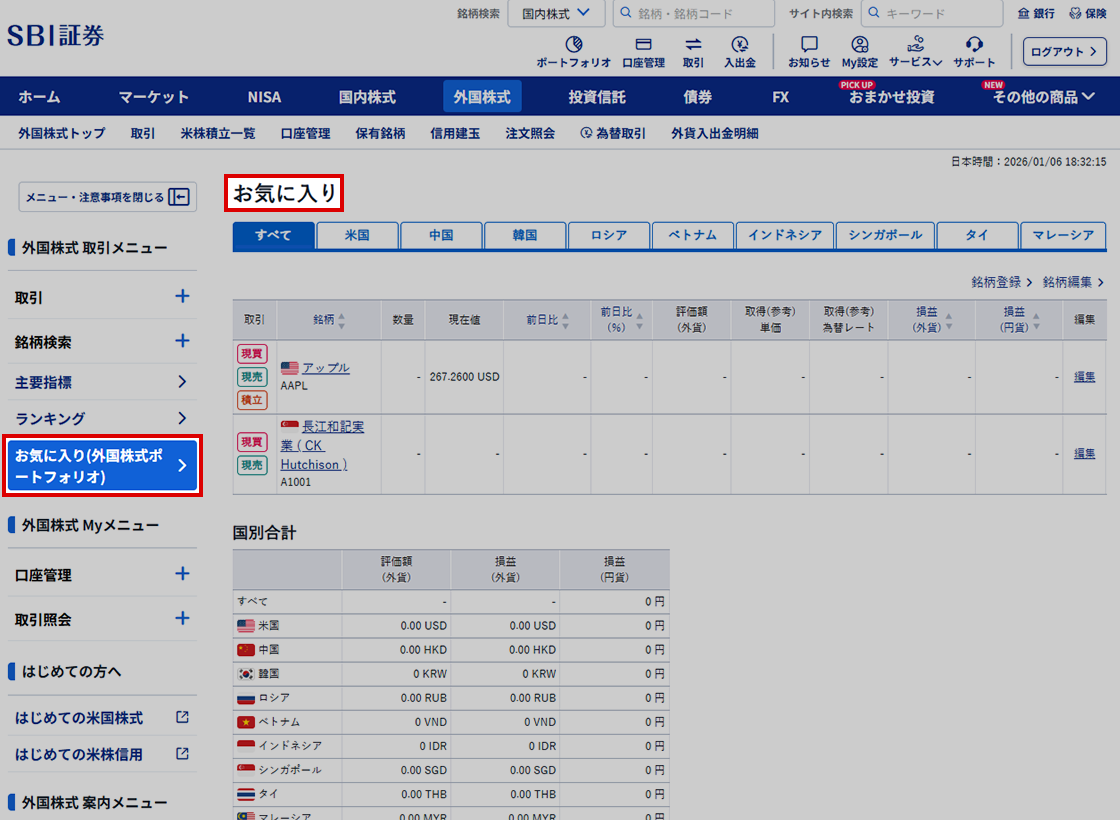The width and height of the screenshot is (1120, 820).
Task: Open the 国内株式 search type dropdown
Action: tap(556, 14)
